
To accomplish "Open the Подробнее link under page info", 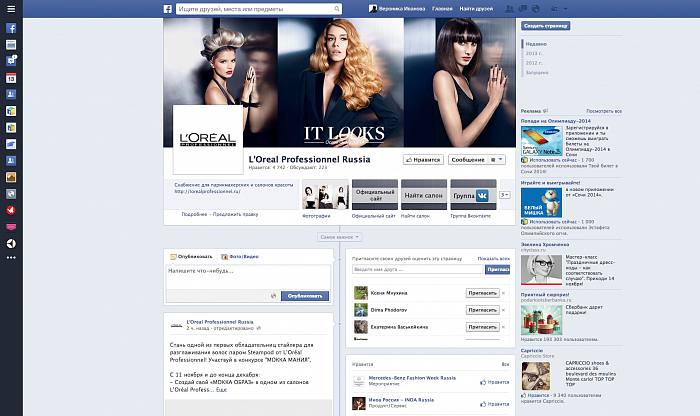I will pyautogui.click(x=194, y=214).
